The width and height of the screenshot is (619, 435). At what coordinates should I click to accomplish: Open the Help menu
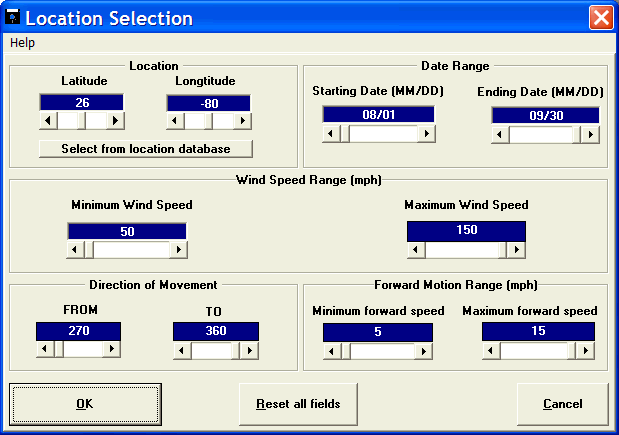pos(22,43)
